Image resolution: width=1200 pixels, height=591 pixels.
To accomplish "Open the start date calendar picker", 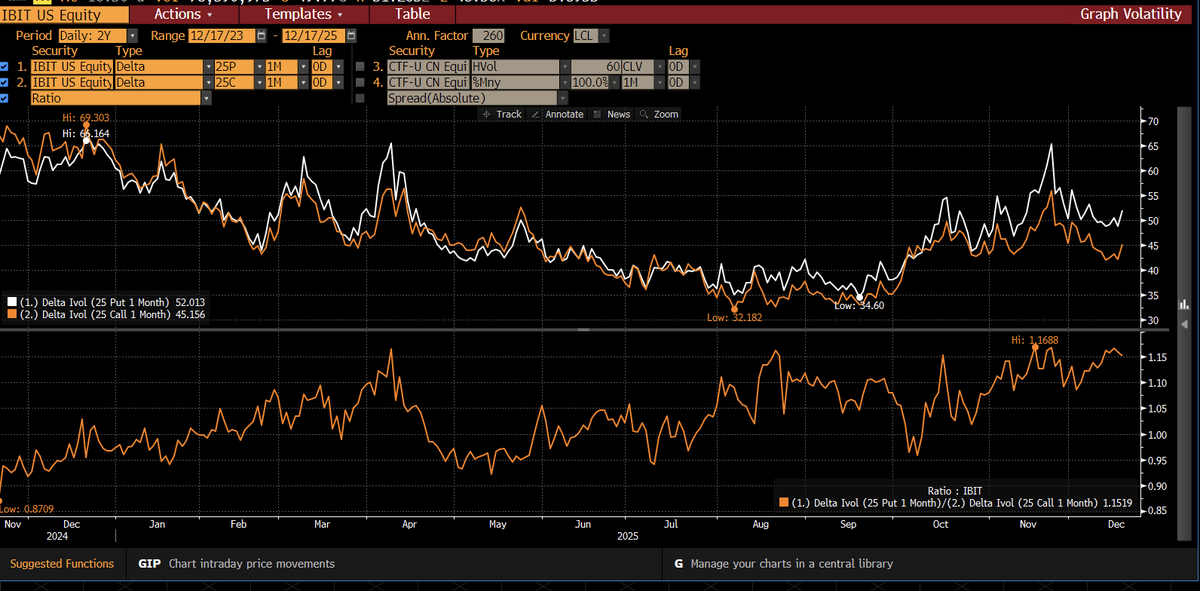I will [262, 36].
